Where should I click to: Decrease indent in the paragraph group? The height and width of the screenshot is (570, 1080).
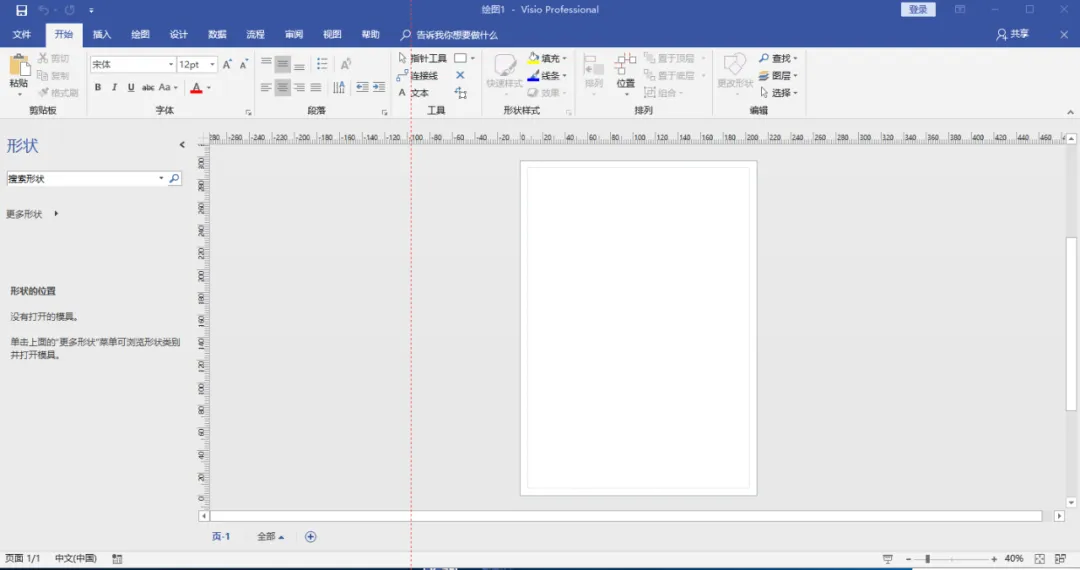point(362,87)
